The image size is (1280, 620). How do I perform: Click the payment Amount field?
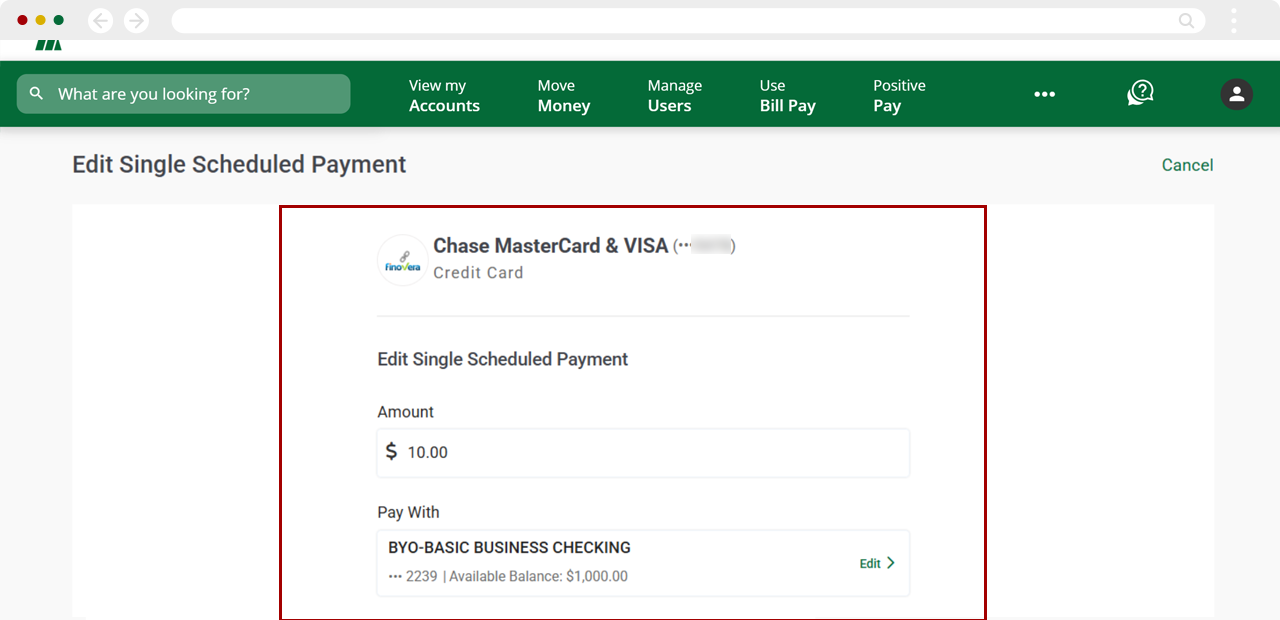(x=643, y=452)
